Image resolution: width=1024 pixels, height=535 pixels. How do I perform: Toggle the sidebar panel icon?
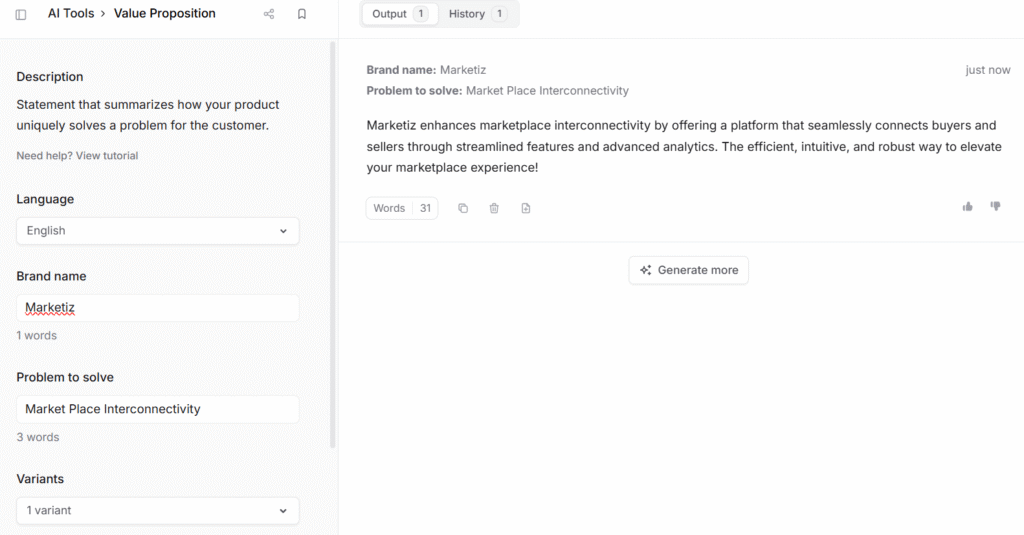[21, 14]
